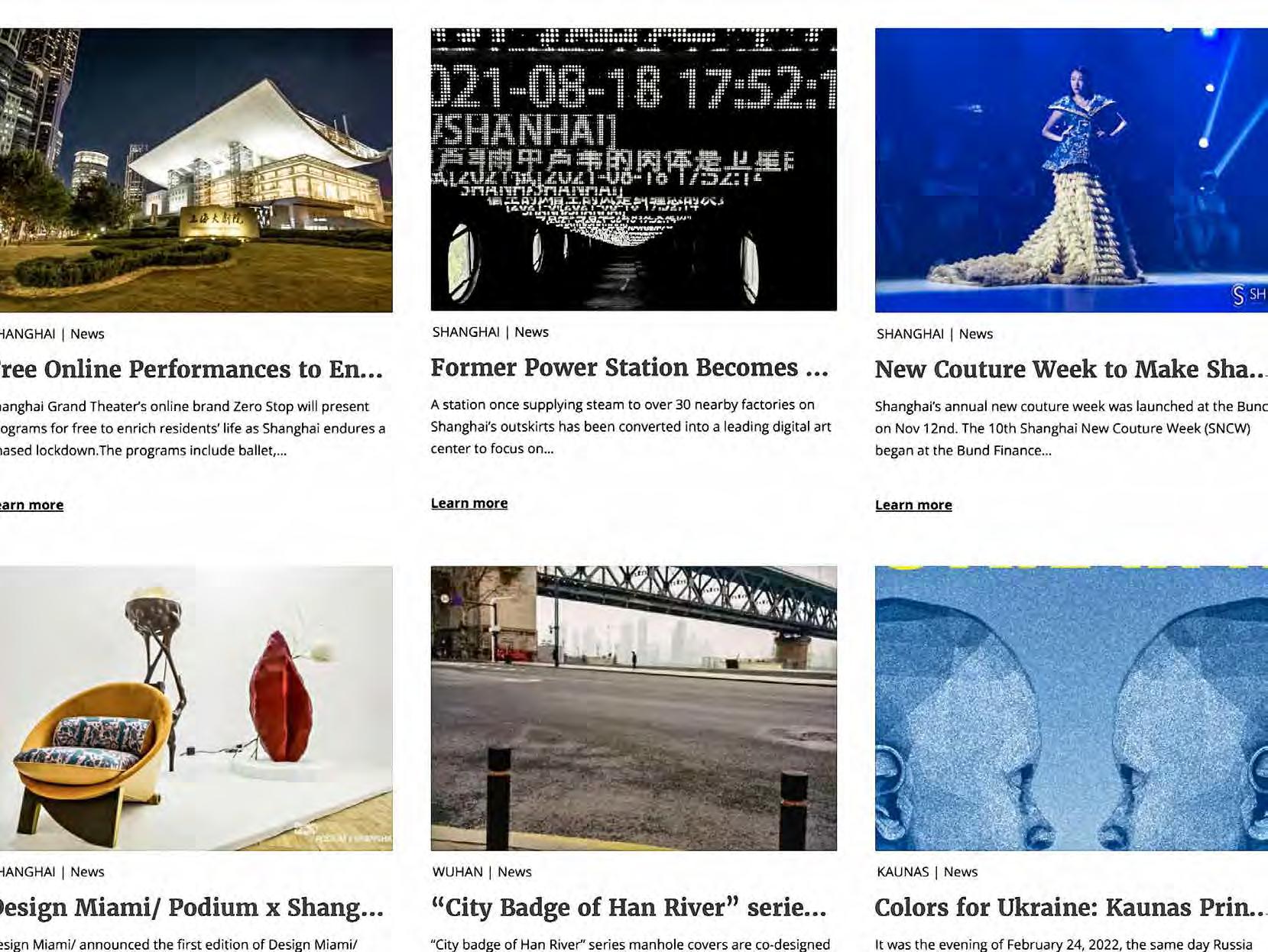Open the Wuhan bridge street photo

tap(634, 708)
